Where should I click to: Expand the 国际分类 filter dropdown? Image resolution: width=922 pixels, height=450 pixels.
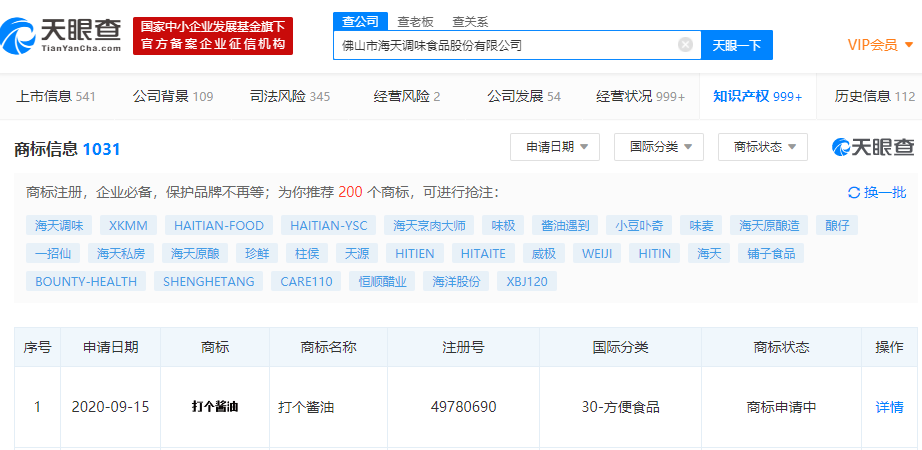click(659, 147)
